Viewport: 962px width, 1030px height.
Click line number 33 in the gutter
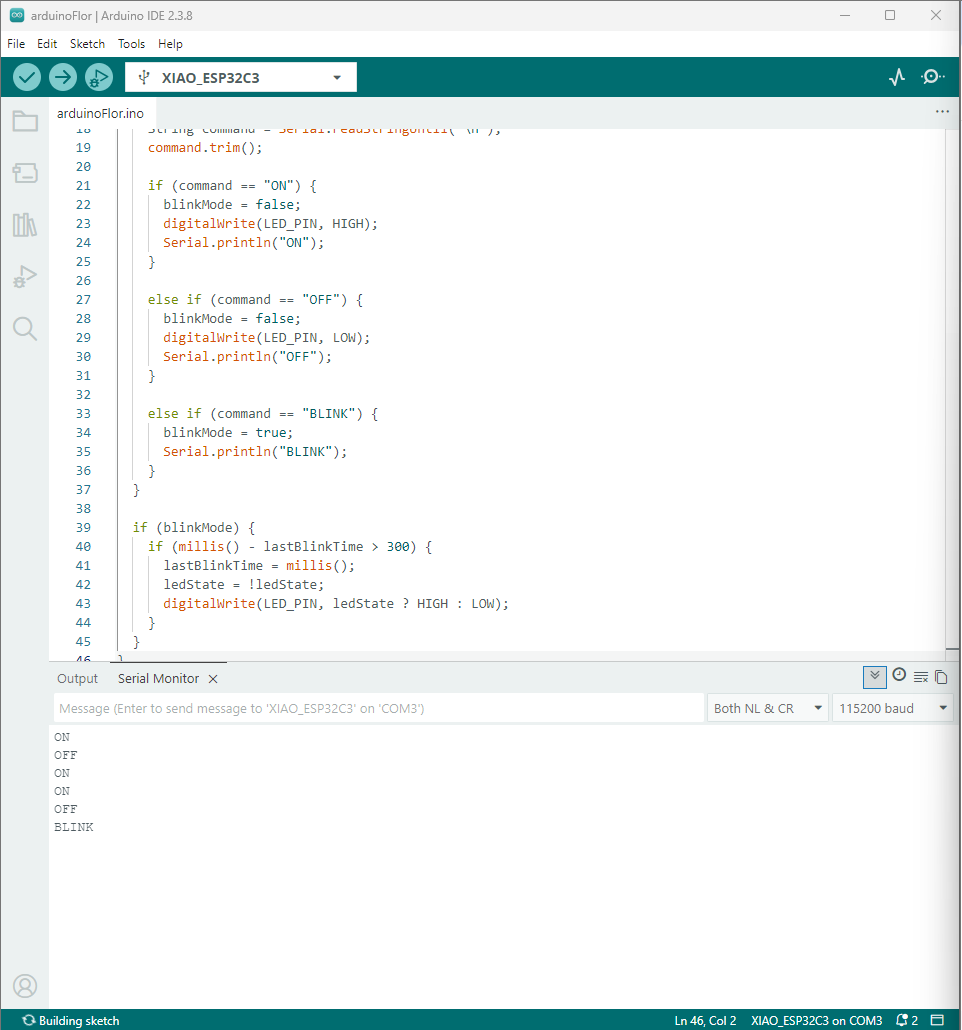pos(83,414)
